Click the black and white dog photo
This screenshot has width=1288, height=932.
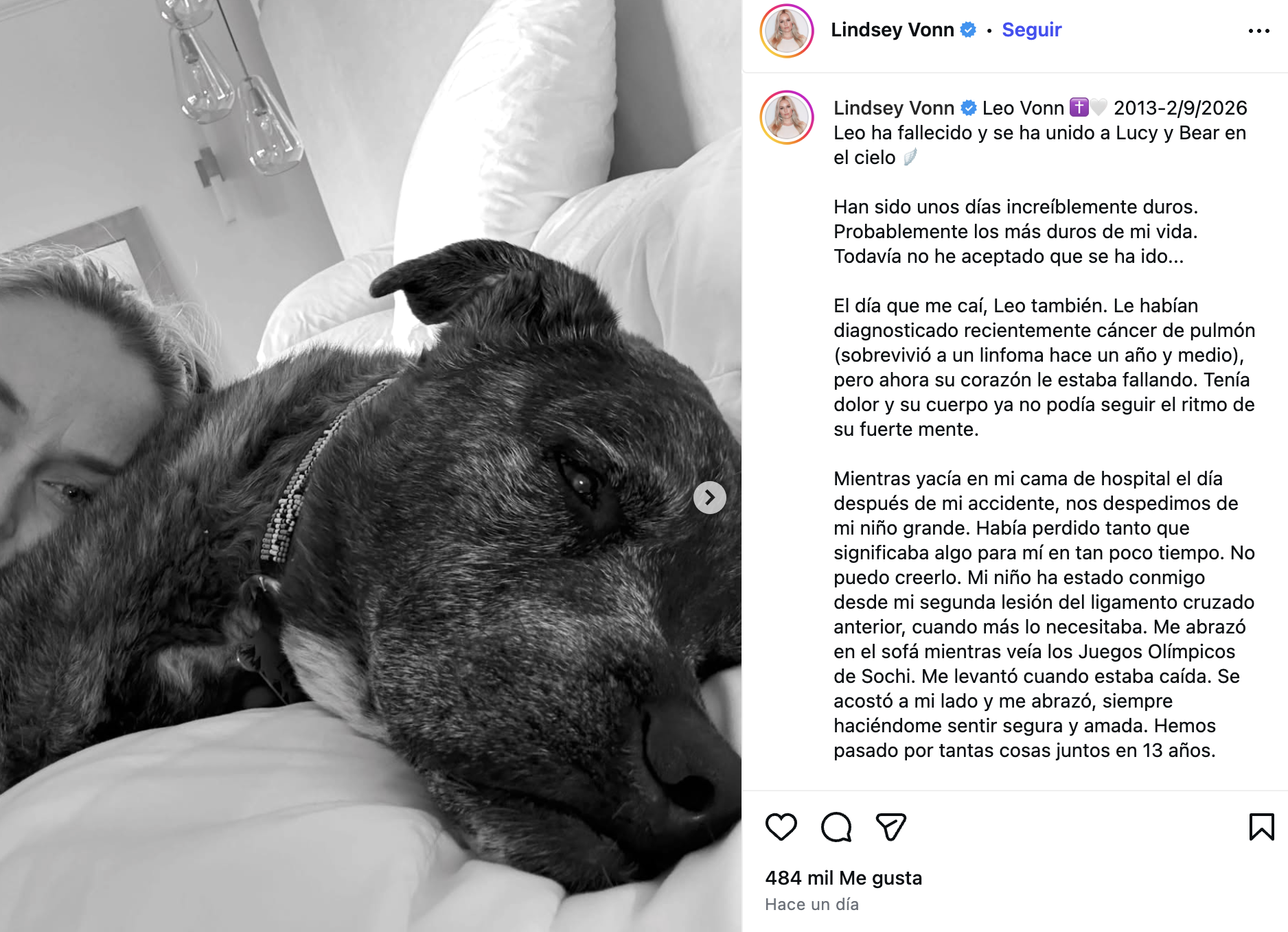[x=371, y=466]
